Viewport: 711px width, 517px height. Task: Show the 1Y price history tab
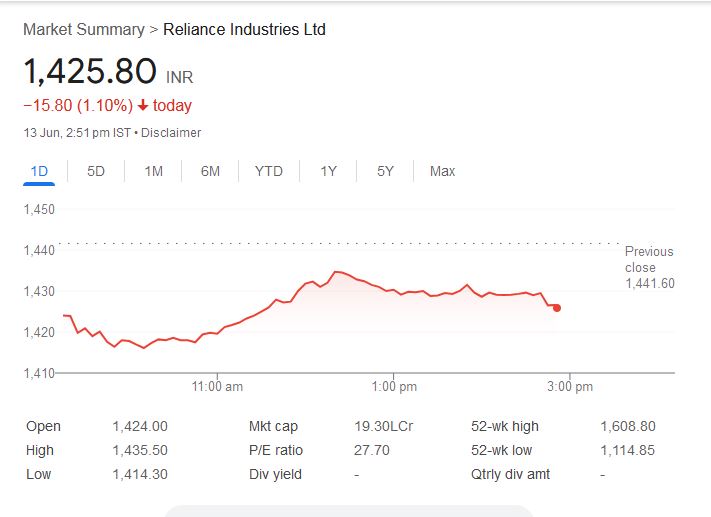click(x=328, y=171)
